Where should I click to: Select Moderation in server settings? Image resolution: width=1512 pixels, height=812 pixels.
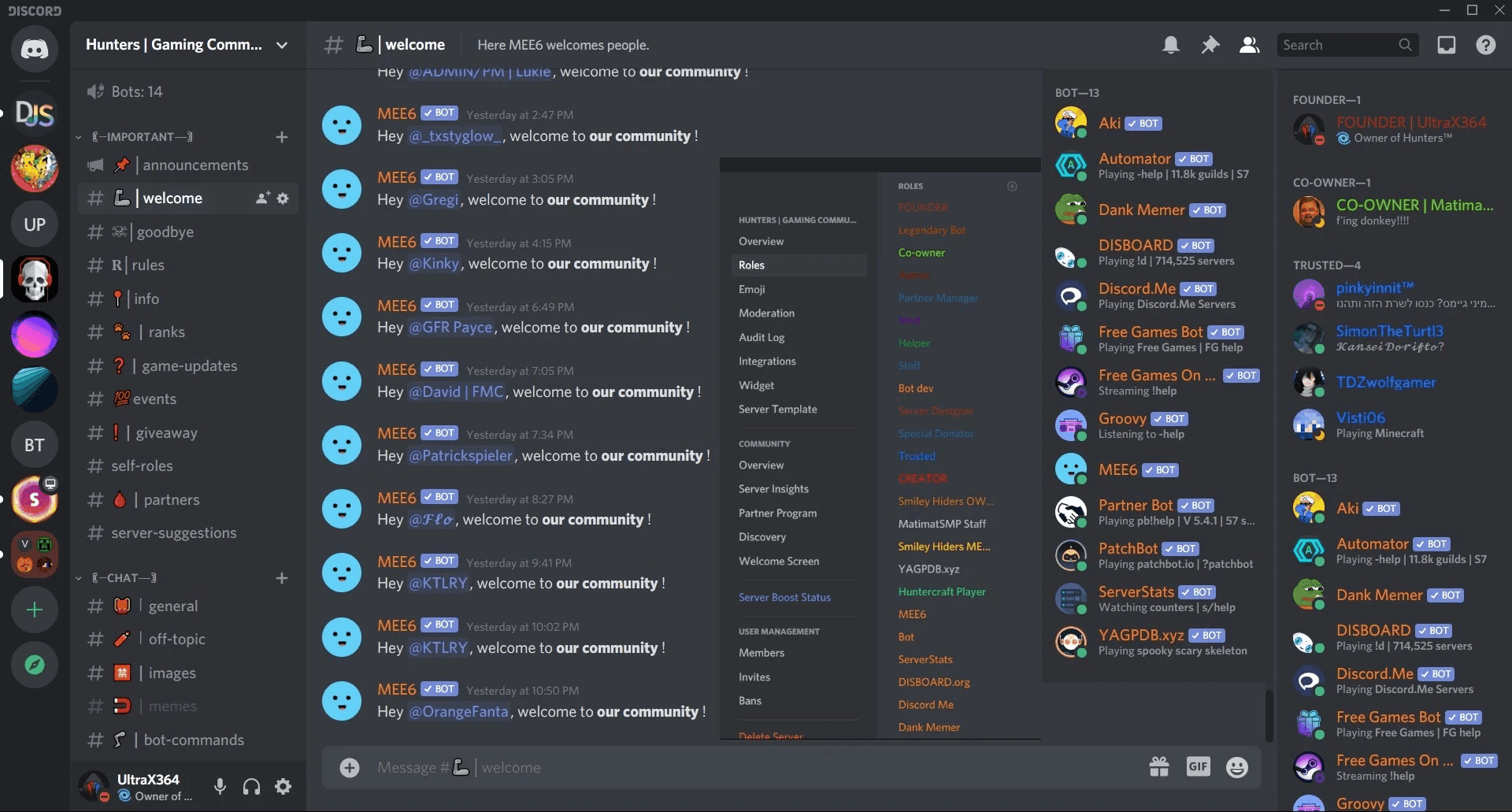click(x=766, y=313)
